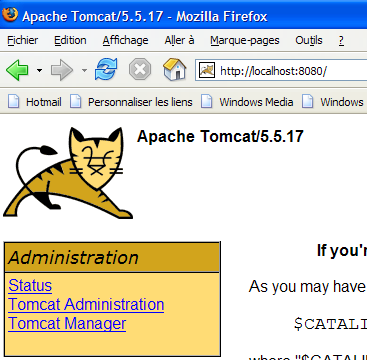Click the green Back arrow button

click(17, 70)
